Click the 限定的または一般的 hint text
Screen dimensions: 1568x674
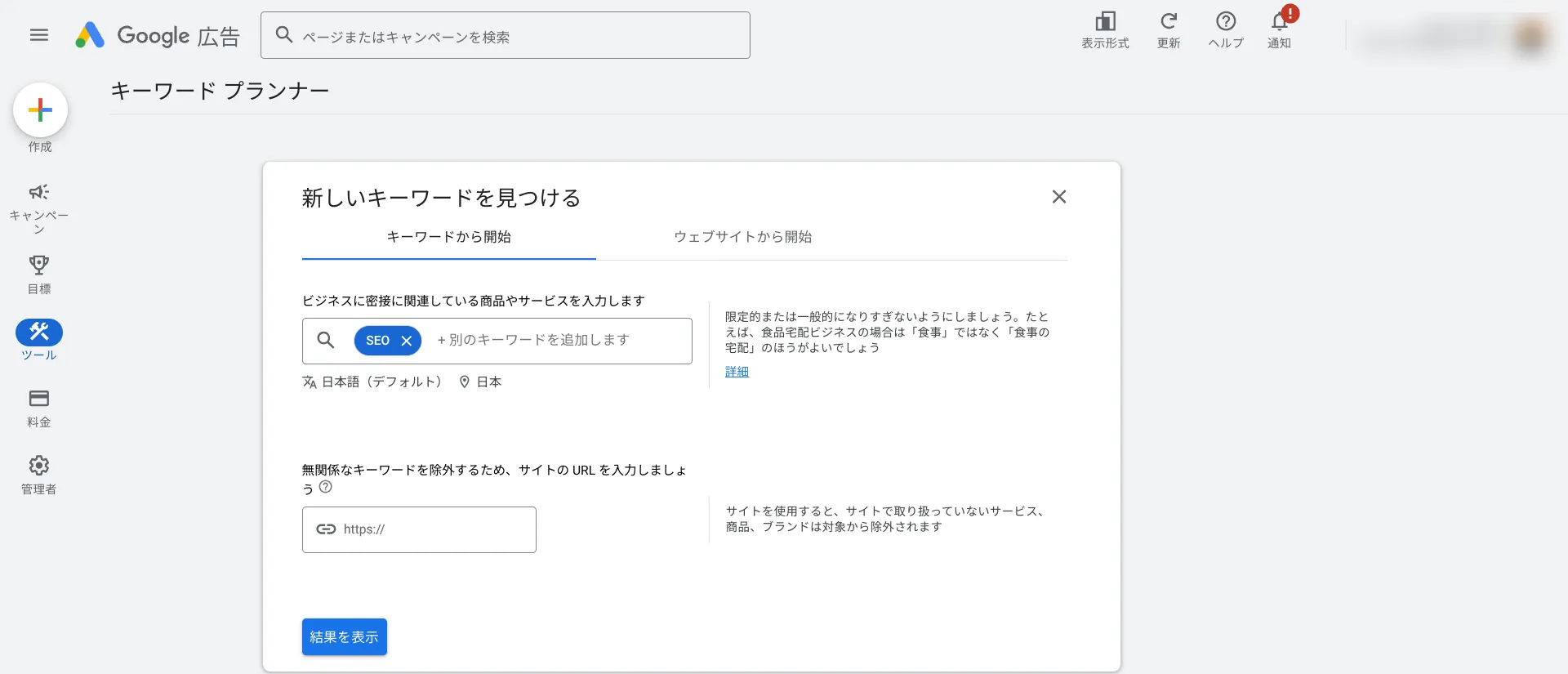[x=888, y=332]
